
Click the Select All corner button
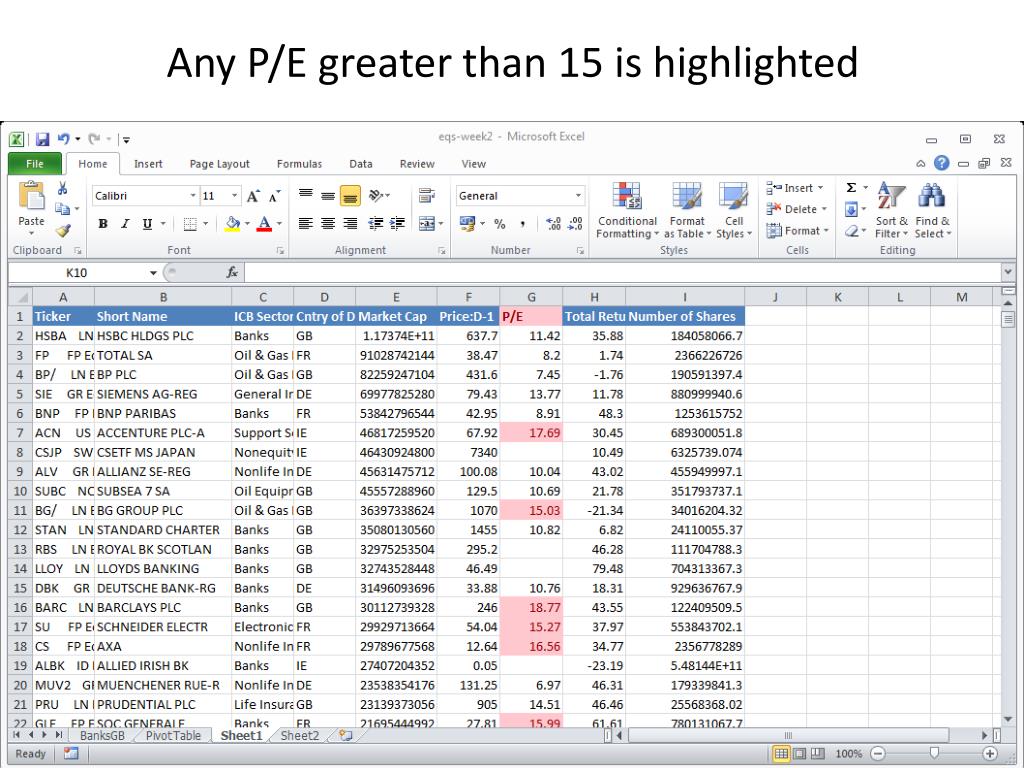[20, 297]
